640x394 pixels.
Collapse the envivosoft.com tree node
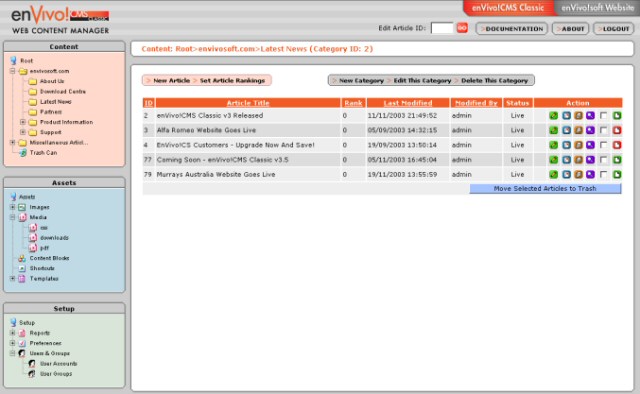(x=13, y=71)
